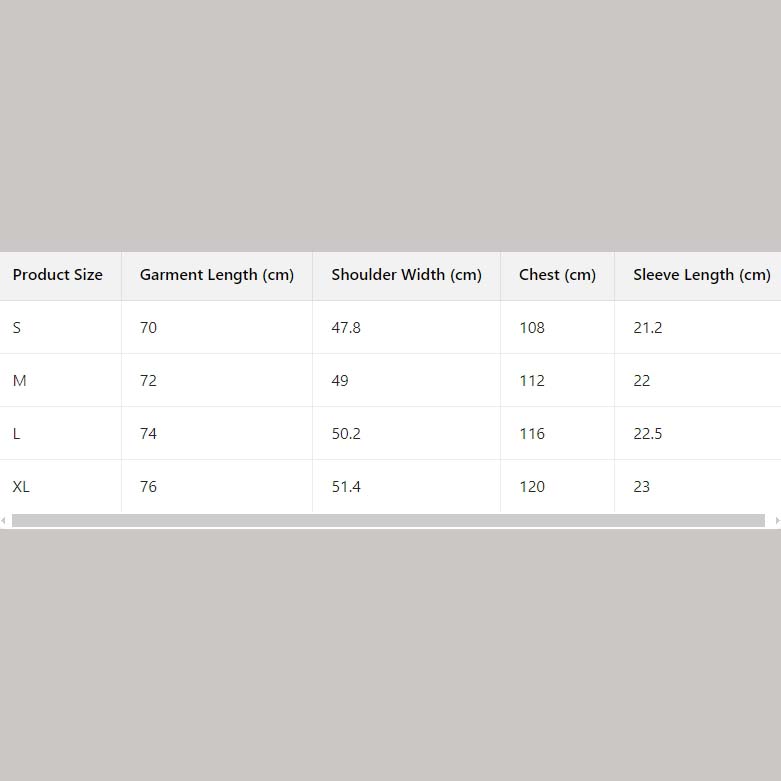Image resolution: width=781 pixels, height=781 pixels.
Task: Click the horizontal scrollbar thumb below the table
Action: tap(388, 521)
